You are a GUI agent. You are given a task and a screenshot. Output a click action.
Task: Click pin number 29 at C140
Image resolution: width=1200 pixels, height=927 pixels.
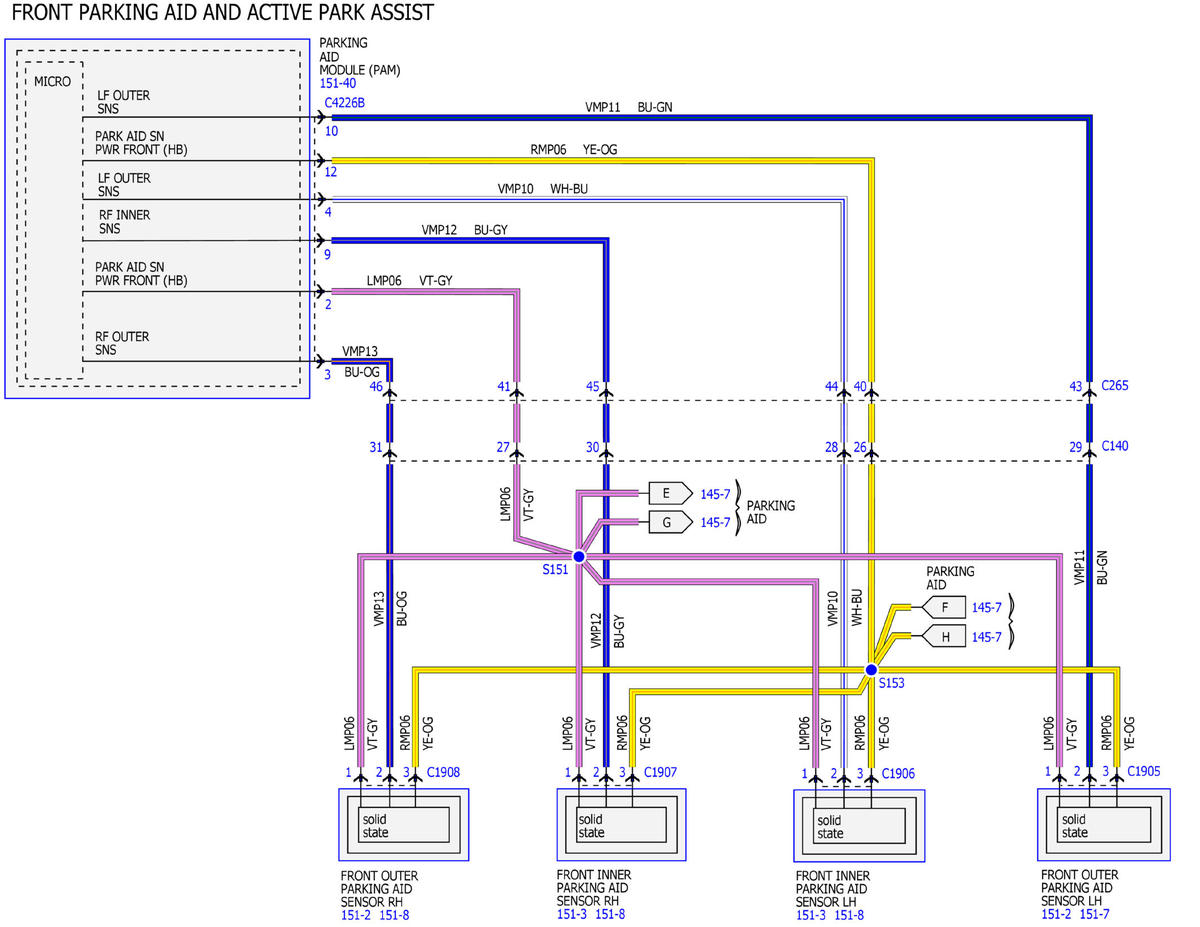pyautogui.click(x=1076, y=447)
